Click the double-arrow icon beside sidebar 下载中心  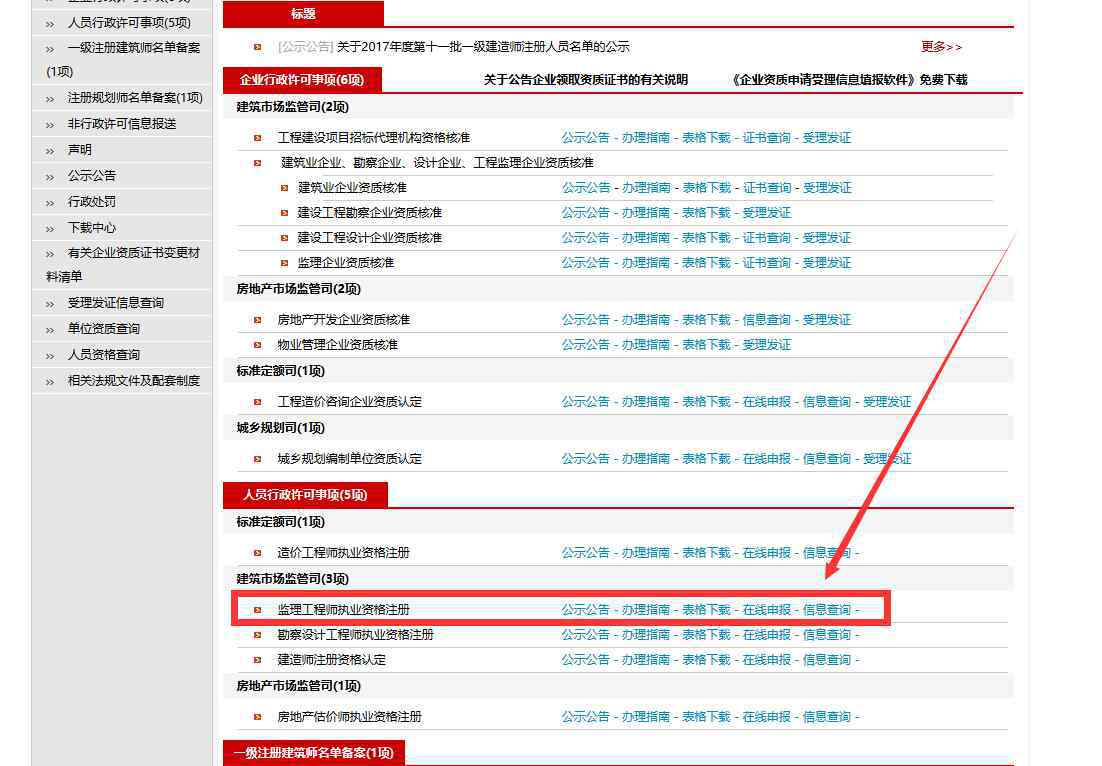click(x=50, y=228)
